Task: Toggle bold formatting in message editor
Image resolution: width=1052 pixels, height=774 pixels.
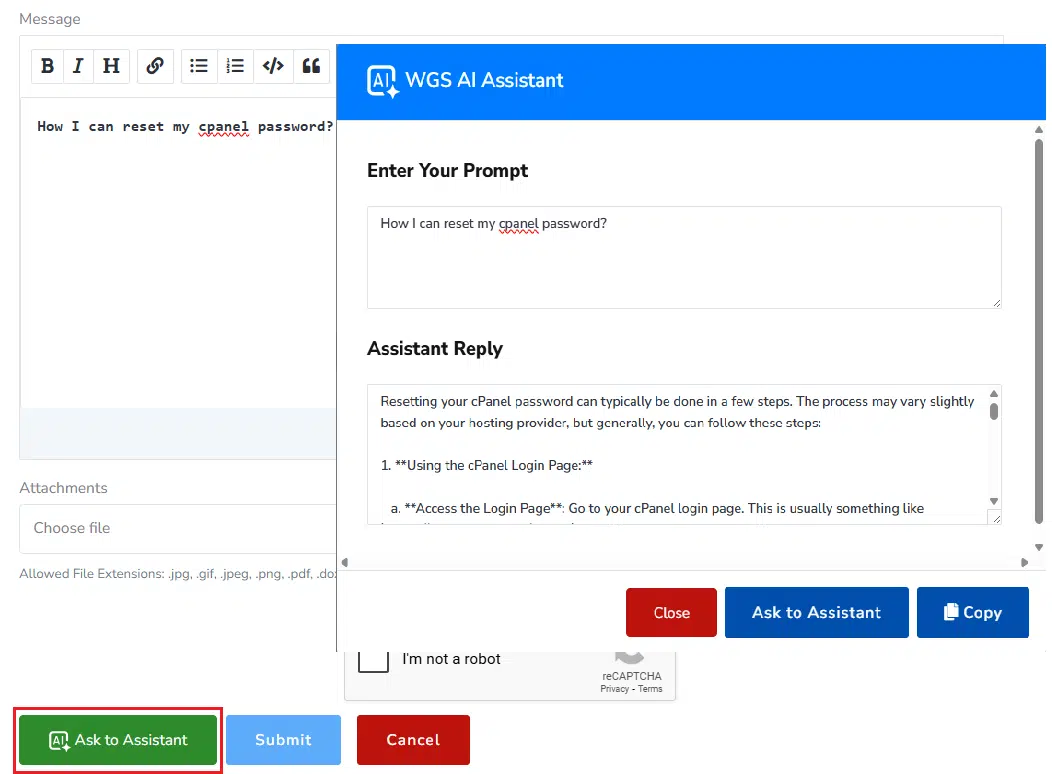Action: pyautogui.click(x=47, y=66)
